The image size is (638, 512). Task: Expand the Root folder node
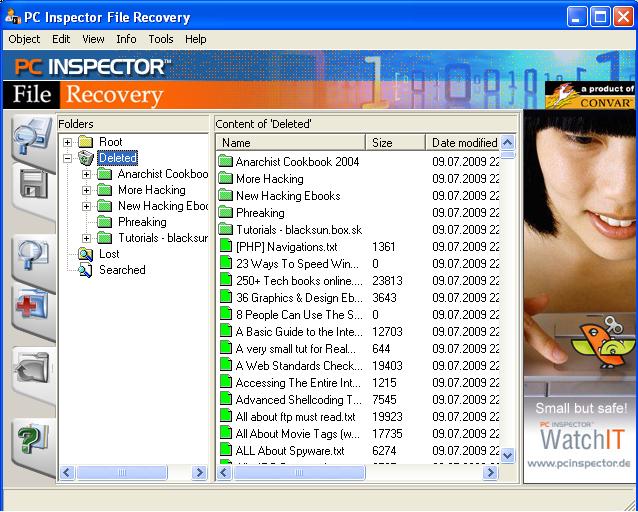tap(68, 142)
